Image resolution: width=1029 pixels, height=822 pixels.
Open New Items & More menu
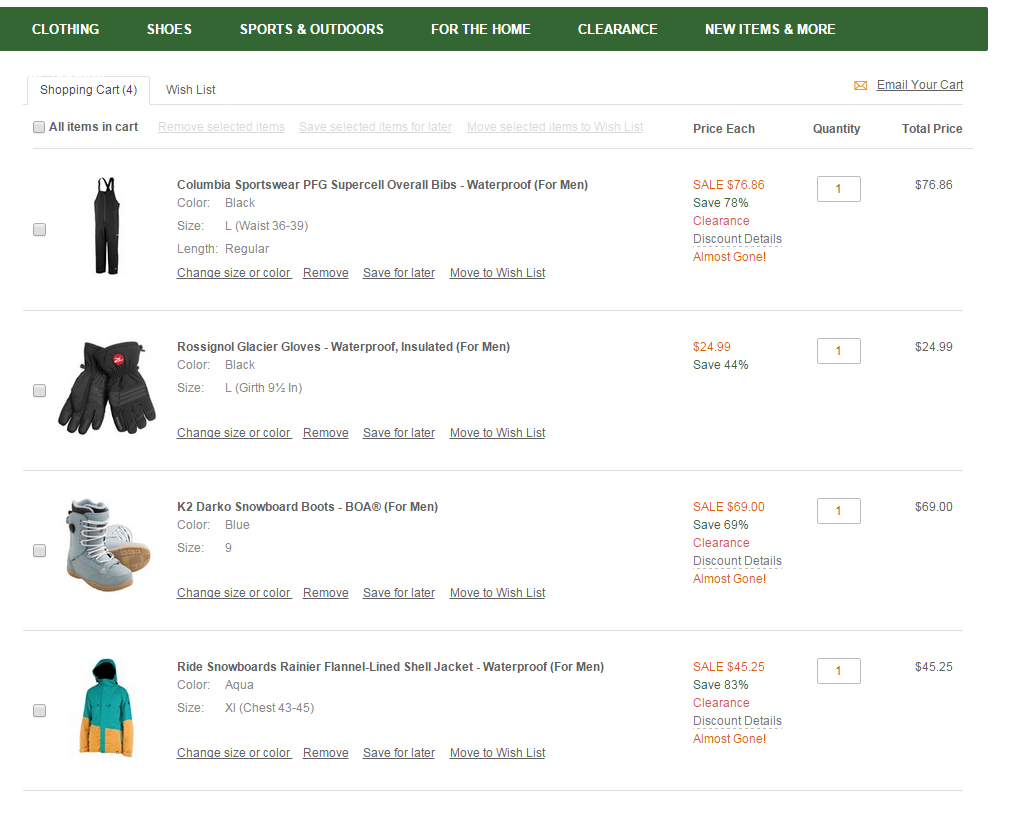click(x=770, y=29)
